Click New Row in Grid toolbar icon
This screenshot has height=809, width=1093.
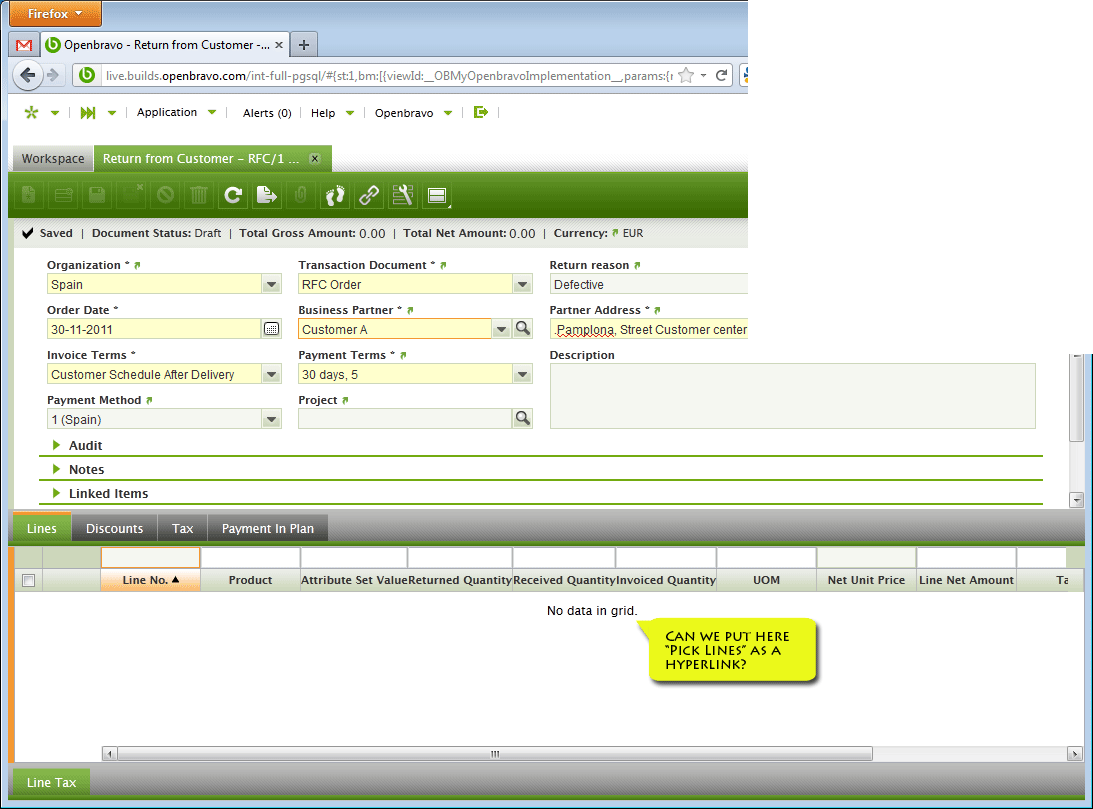[63, 195]
